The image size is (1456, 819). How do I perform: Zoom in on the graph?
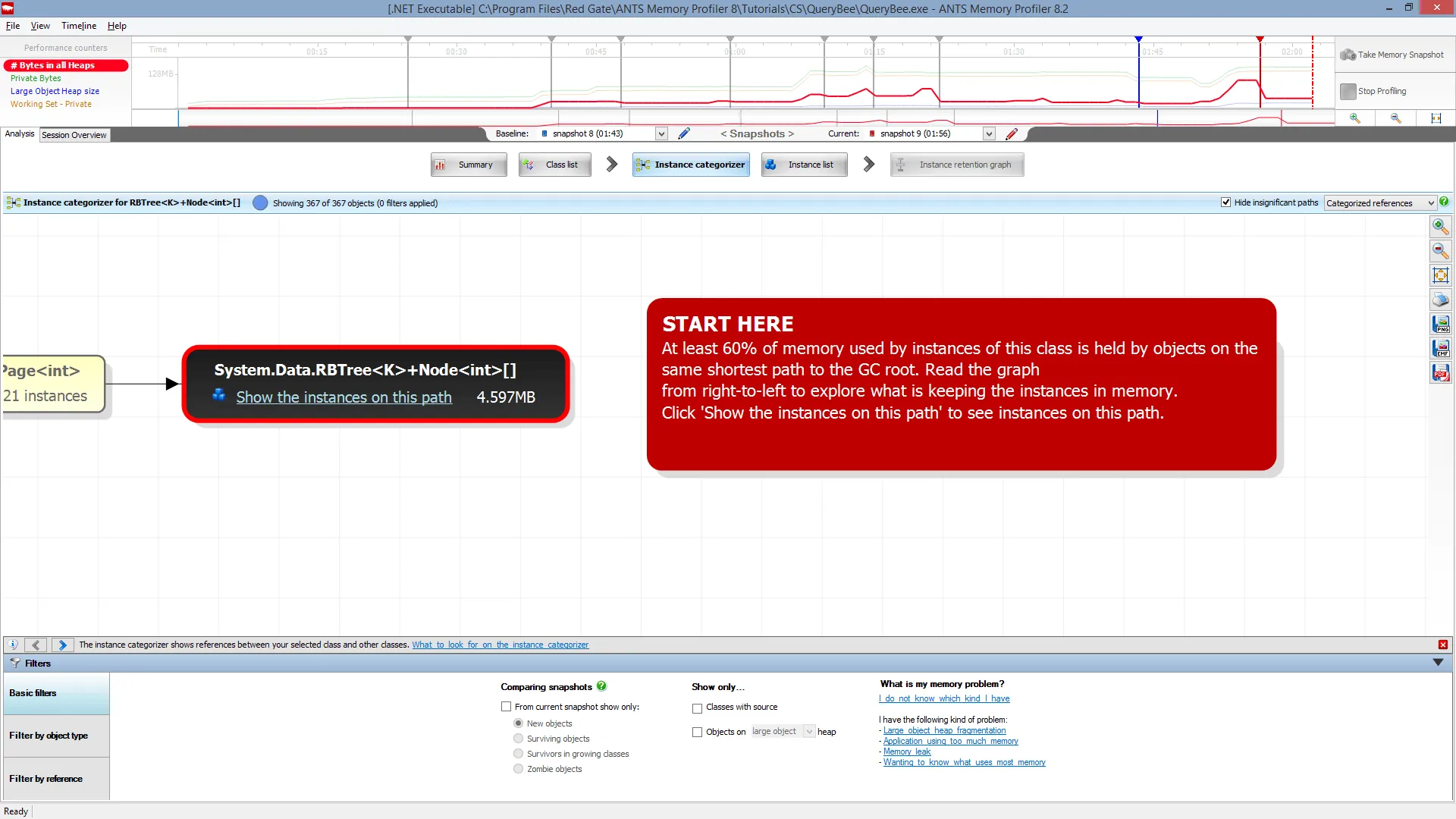click(1440, 227)
